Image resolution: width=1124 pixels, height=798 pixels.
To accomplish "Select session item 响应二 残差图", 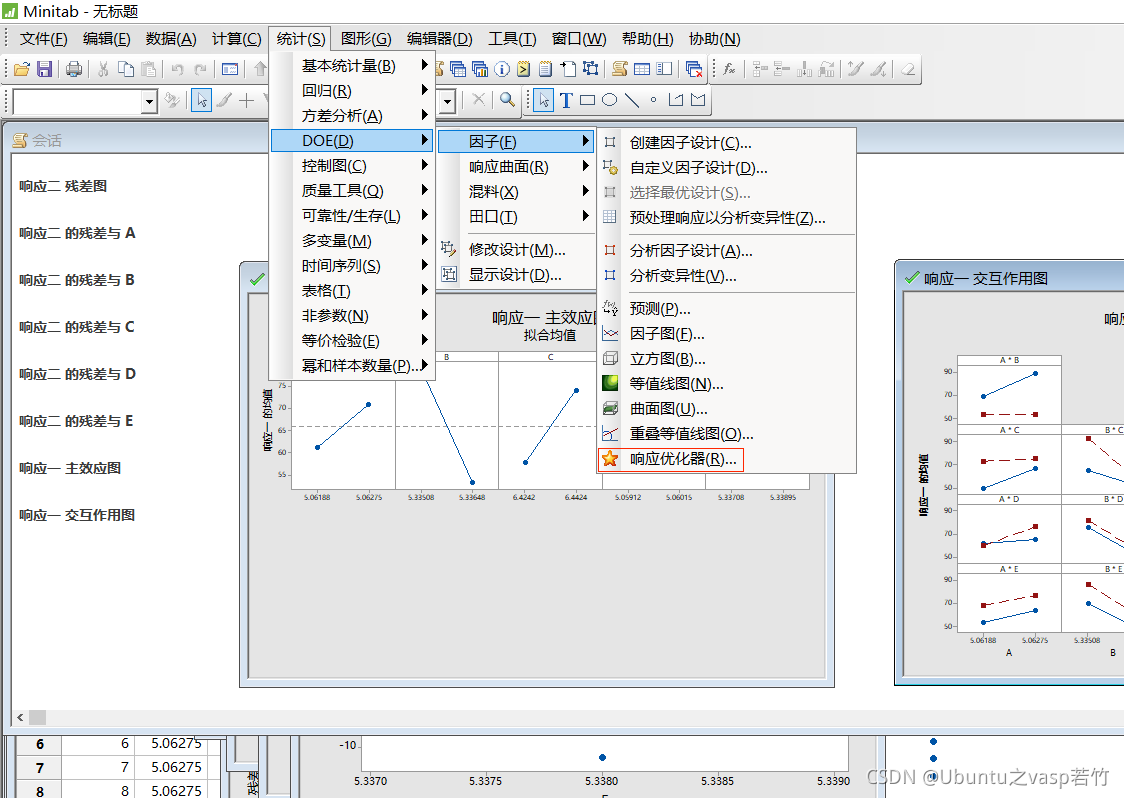I will click(x=63, y=186).
